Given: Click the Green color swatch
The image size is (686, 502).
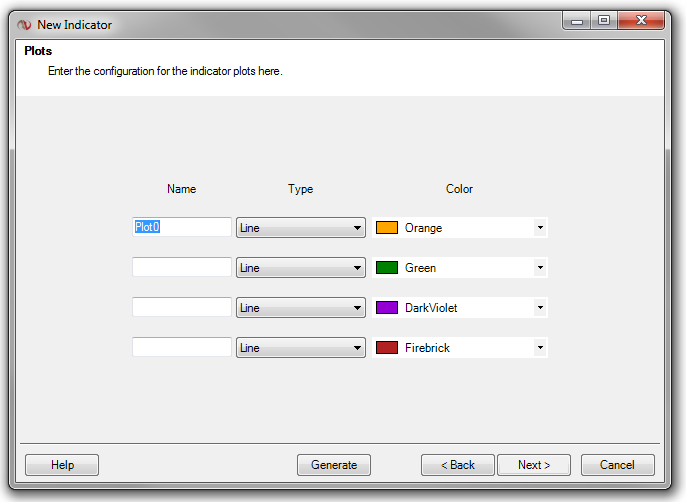Looking at the screenshot, I should pyautogui.click(x=387, y=267).
